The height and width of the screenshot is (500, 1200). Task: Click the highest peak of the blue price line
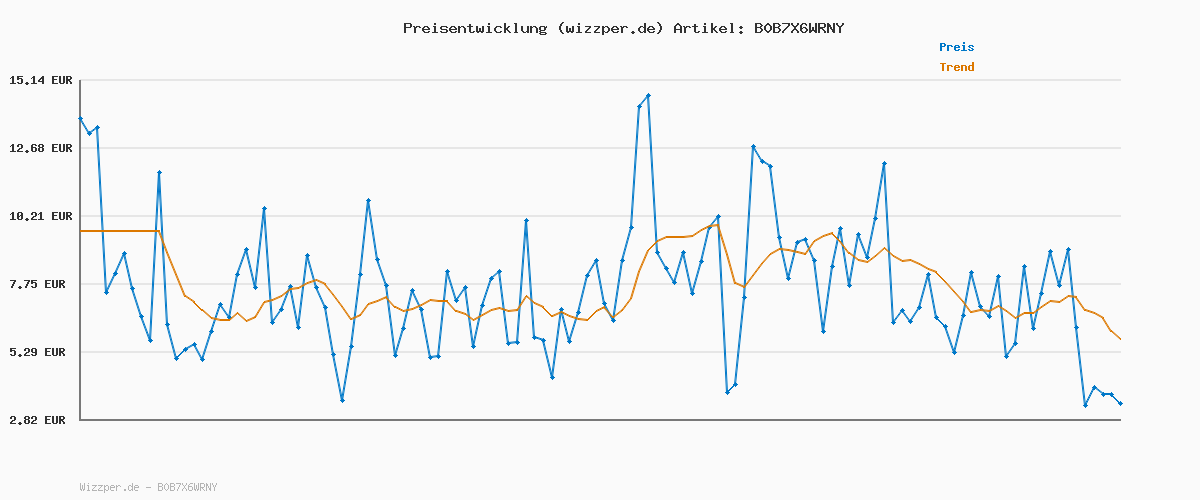pyautogui.click(x=648, y=96)
